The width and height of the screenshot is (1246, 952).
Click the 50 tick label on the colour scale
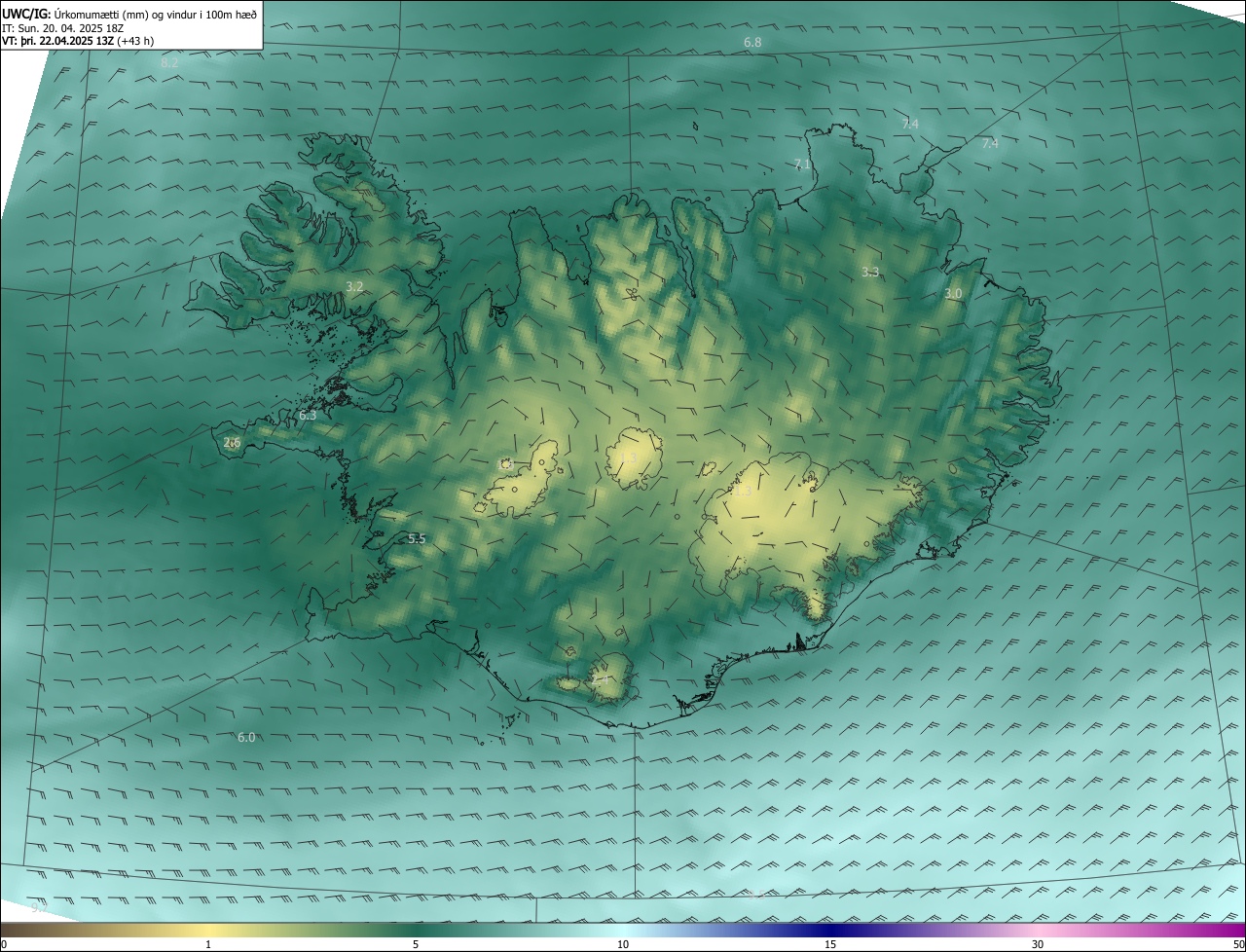pyautogui.click(x=1238, y=944)
